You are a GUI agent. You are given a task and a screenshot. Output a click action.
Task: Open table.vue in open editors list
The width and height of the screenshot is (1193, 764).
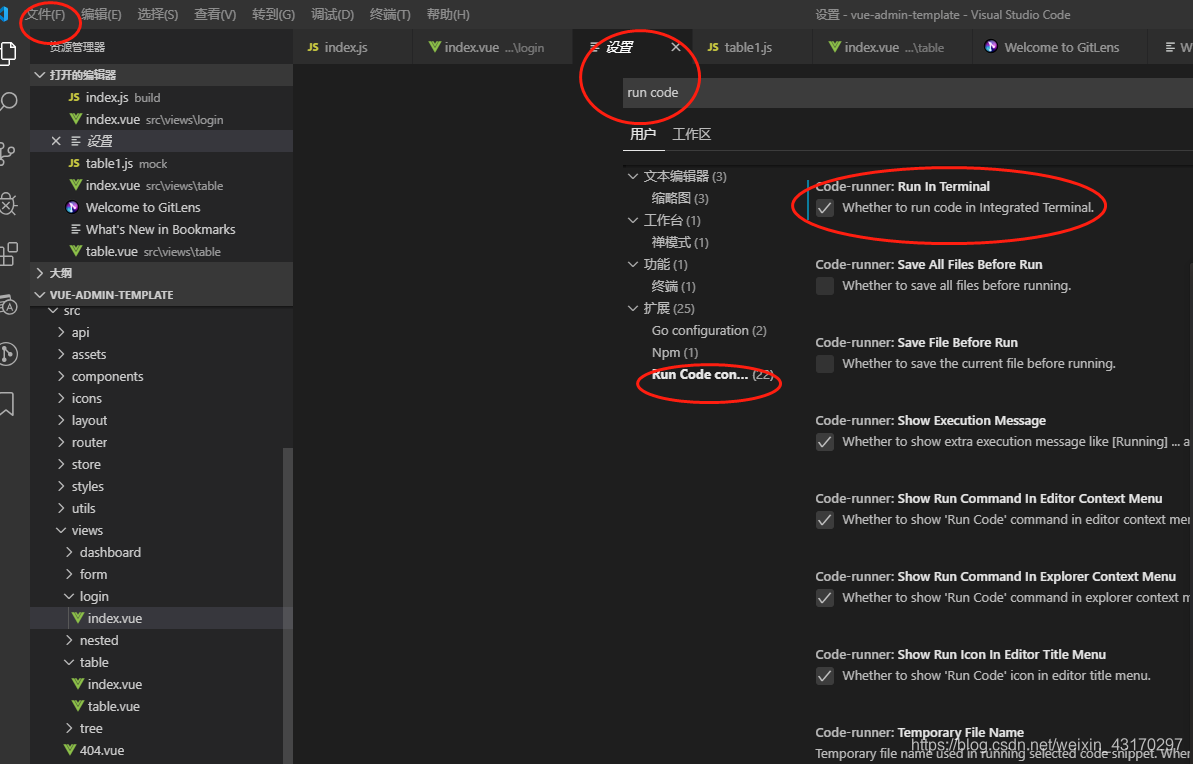(161, 251)
